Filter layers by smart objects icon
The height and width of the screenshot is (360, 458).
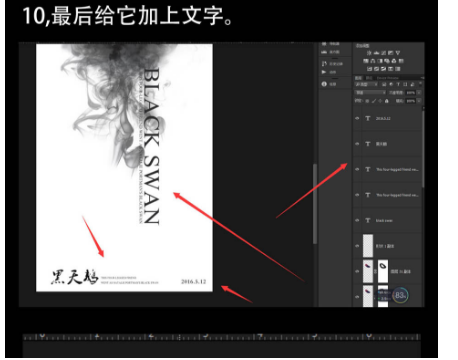(412, 84)
